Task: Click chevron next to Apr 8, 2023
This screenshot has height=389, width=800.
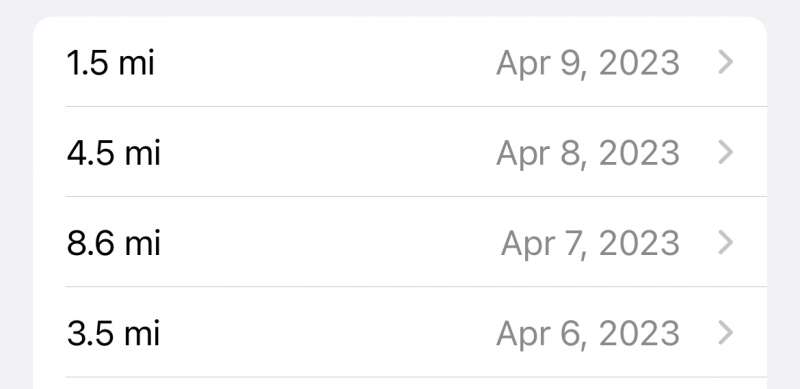Action: [726, 153]
